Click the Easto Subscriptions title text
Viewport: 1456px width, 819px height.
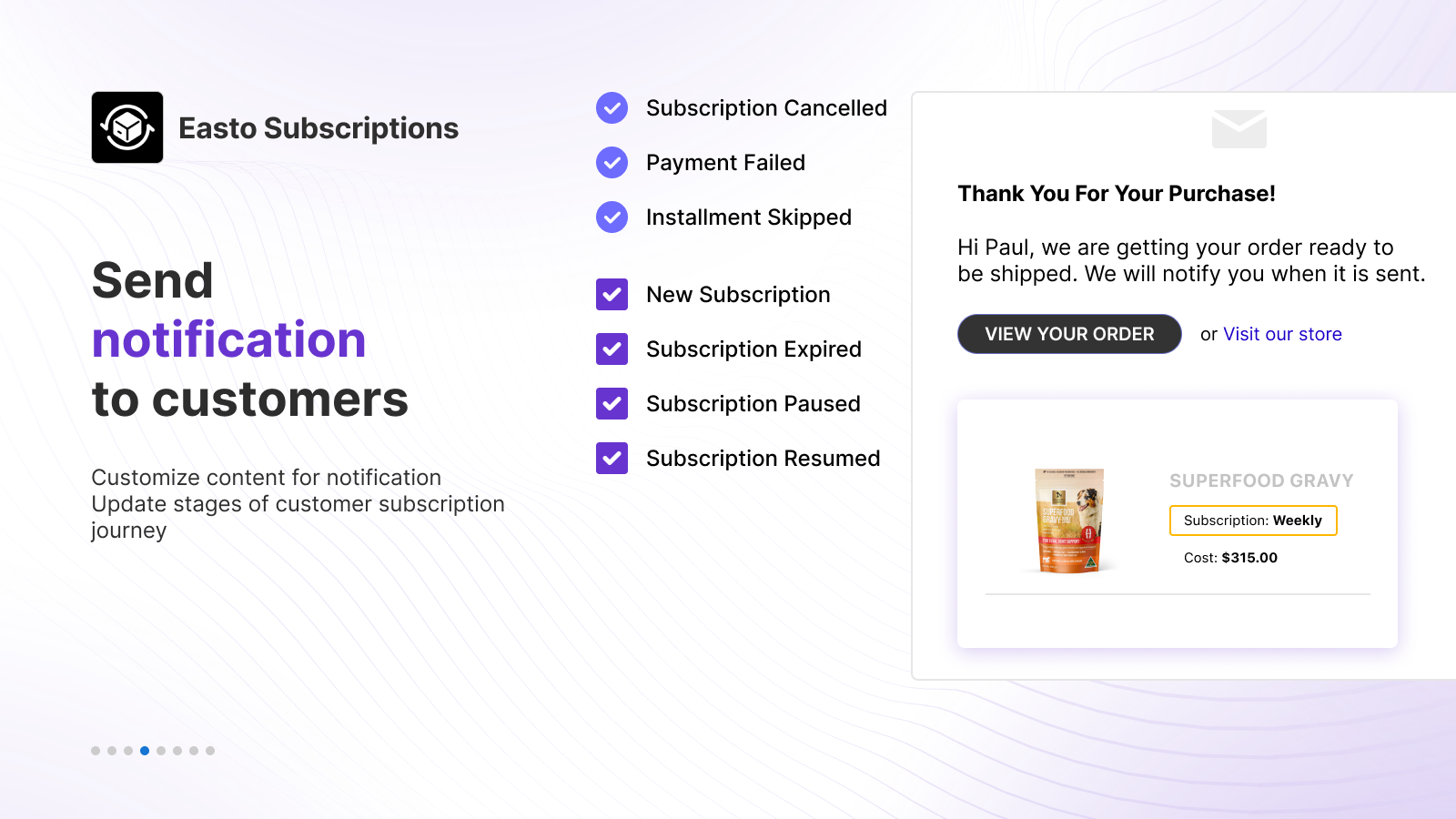pos(318,128)
